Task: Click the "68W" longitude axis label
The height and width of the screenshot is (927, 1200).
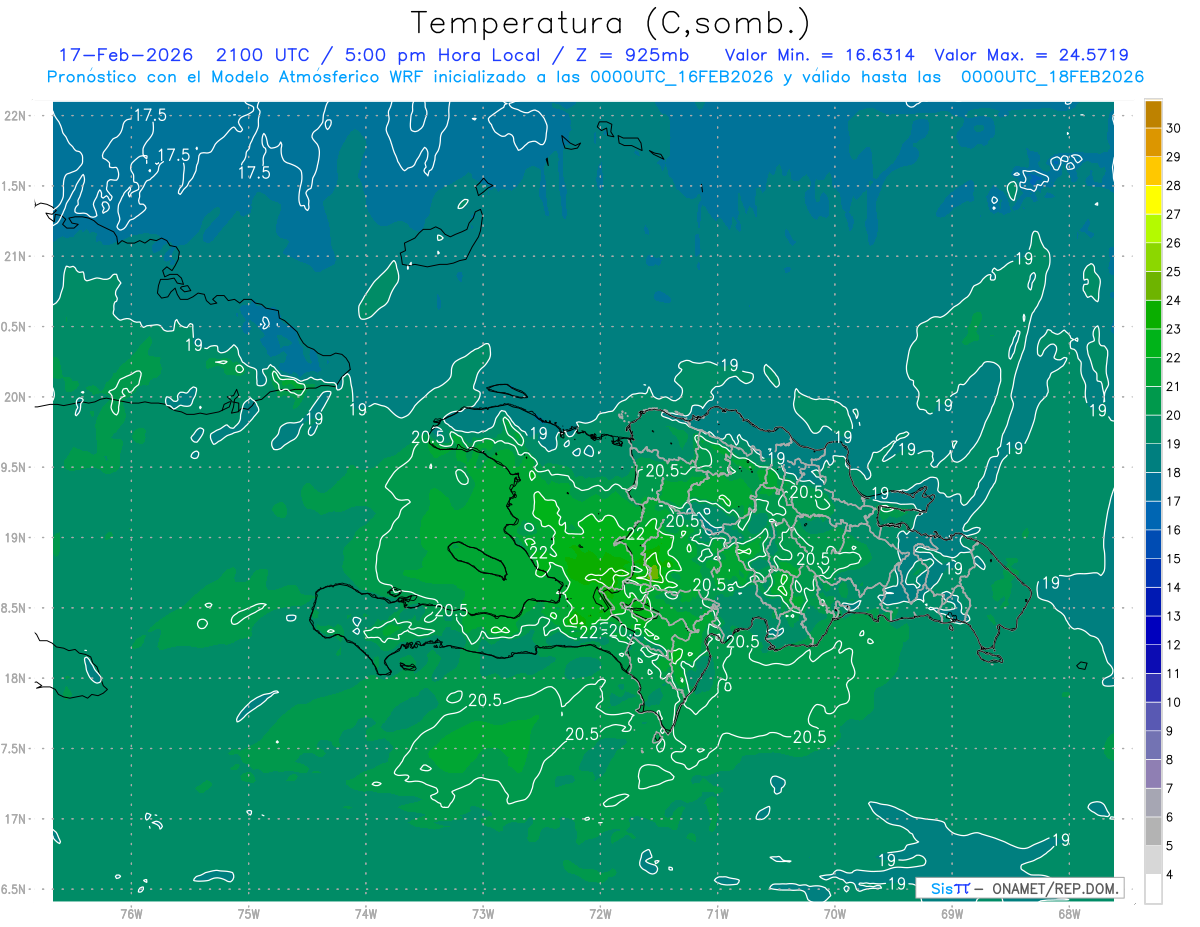Action: click(1068, 912)
